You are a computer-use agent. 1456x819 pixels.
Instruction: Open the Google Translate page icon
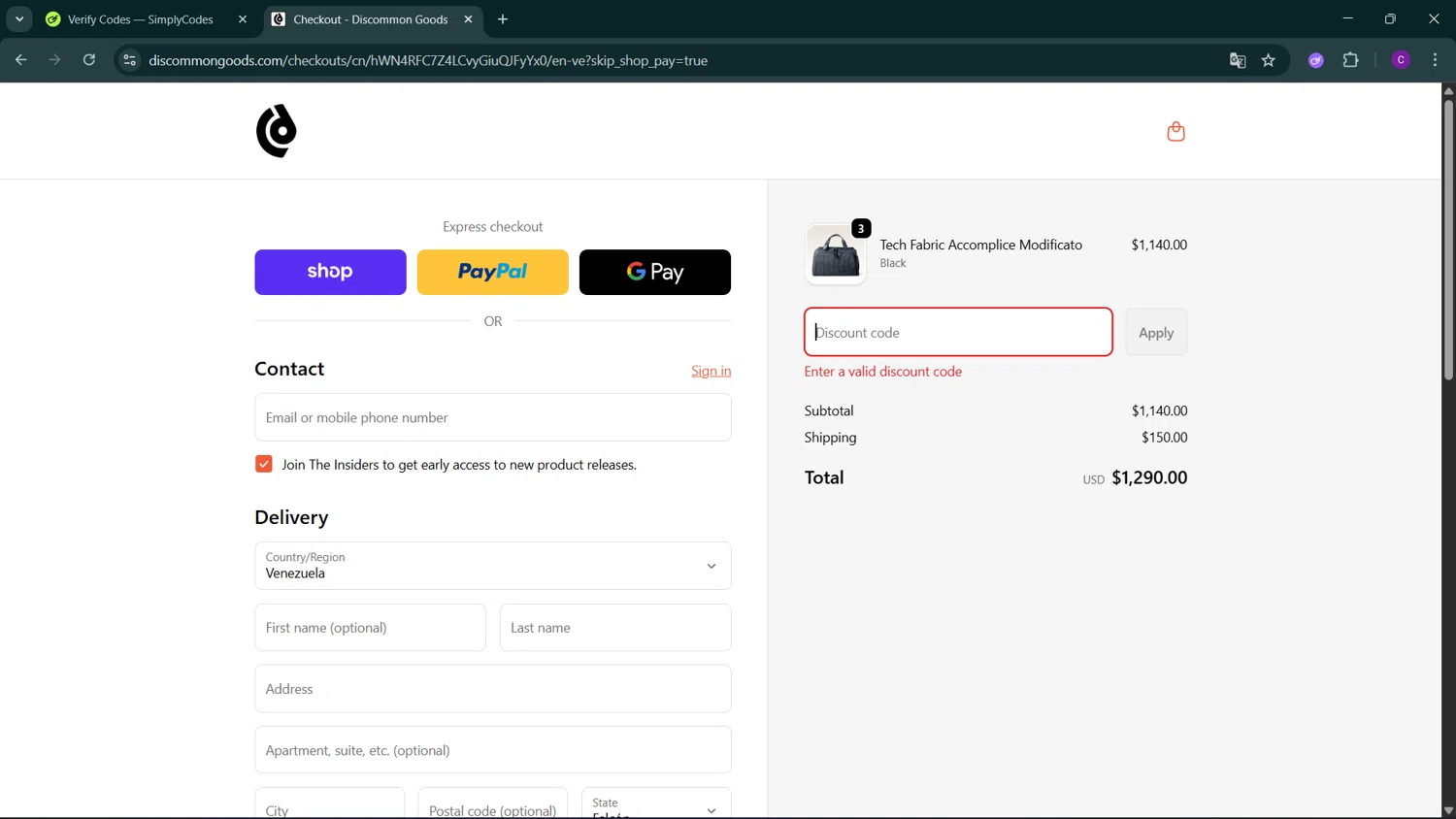pos(1238,60)
